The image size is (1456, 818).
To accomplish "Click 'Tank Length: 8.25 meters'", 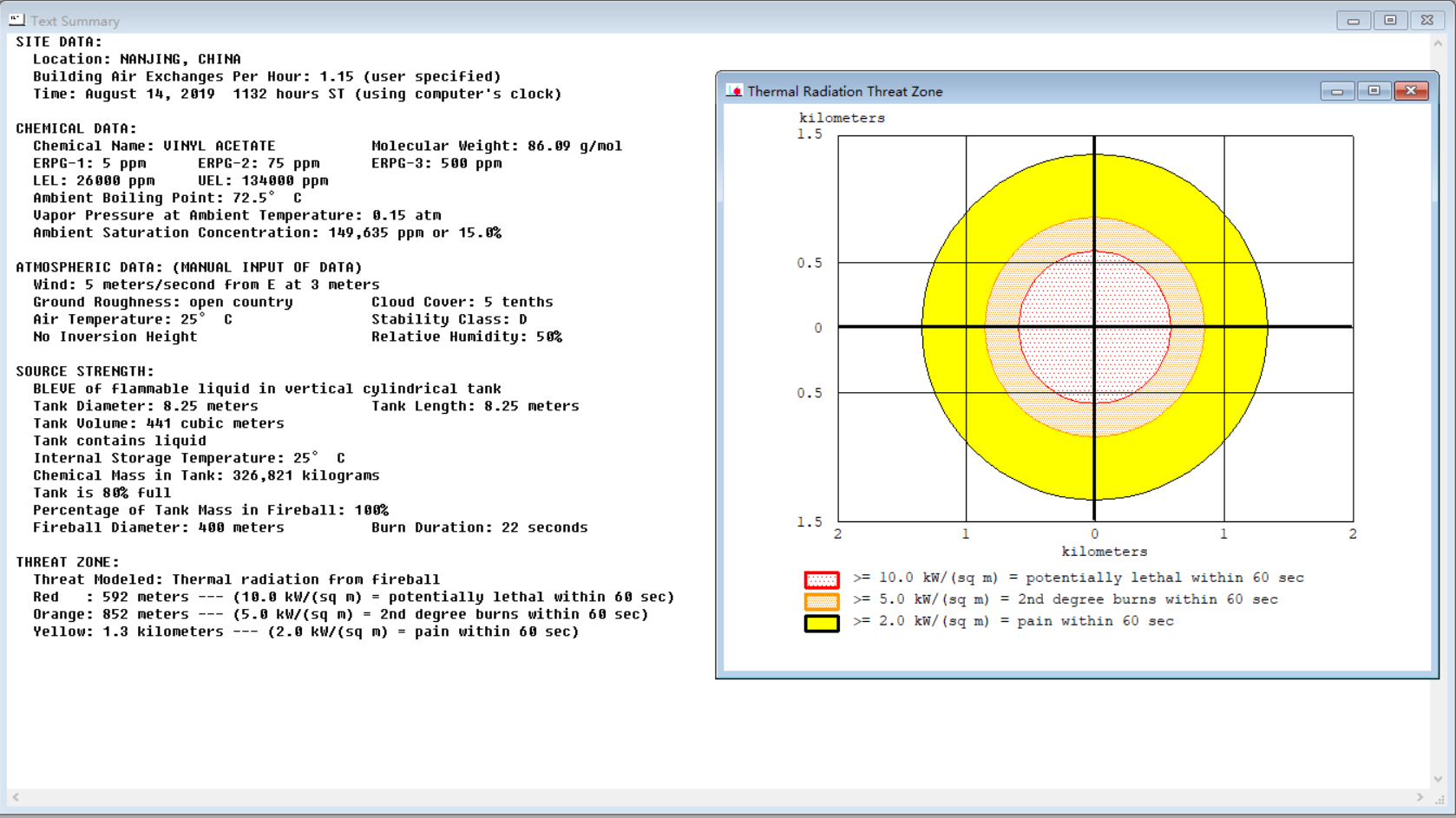I will (x=475, y=406).
